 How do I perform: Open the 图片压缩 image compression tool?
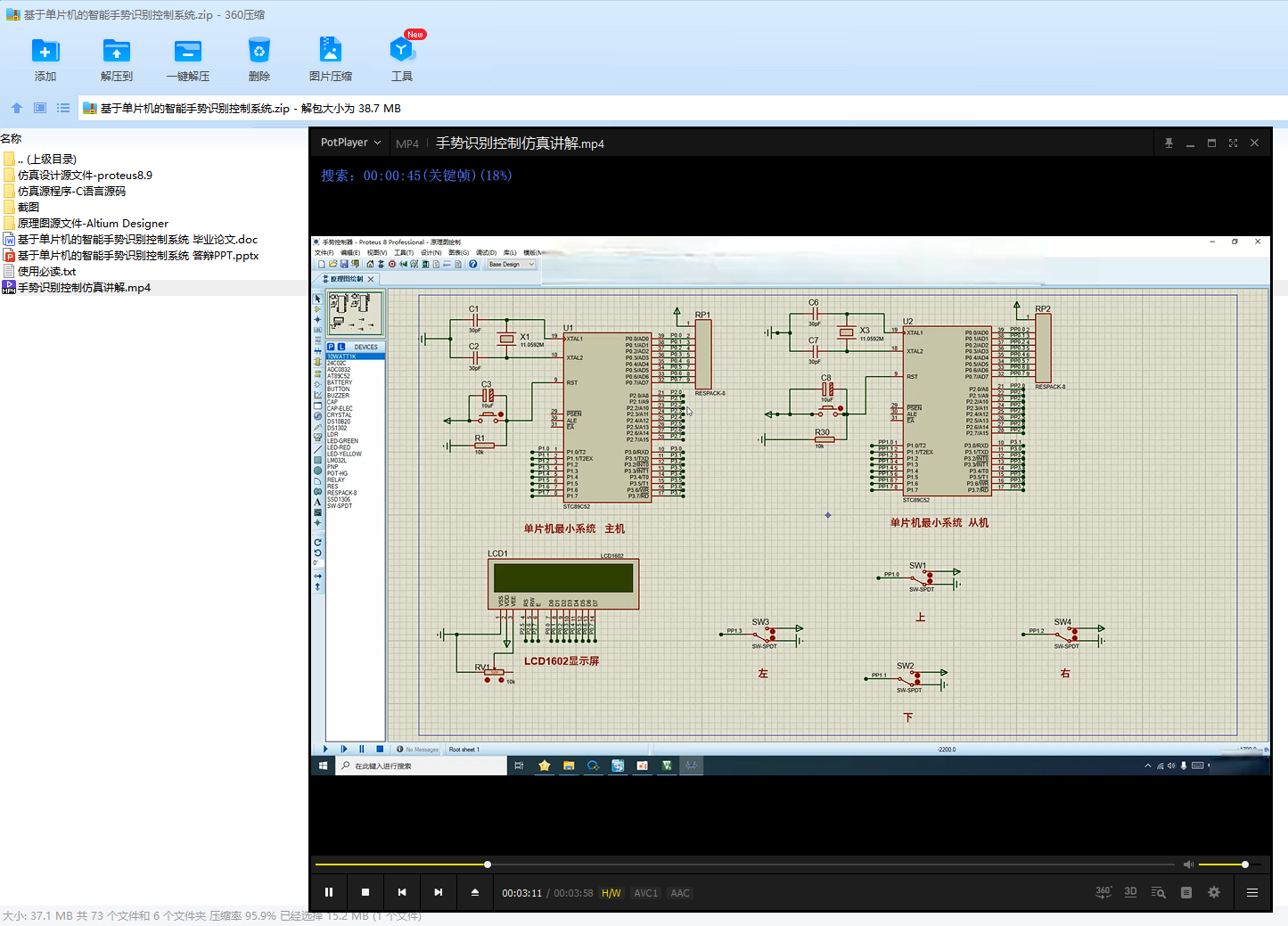(330, 52)
